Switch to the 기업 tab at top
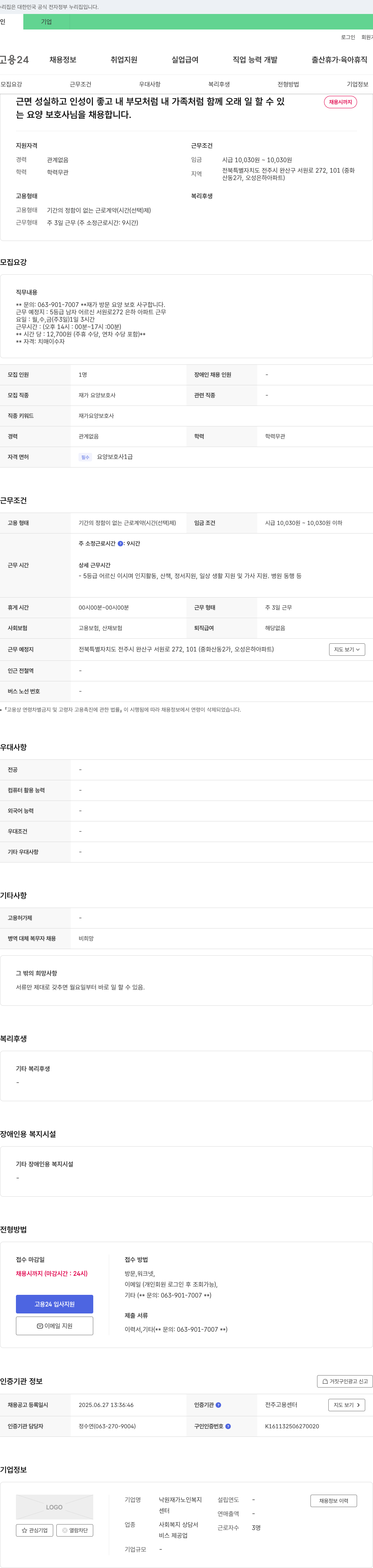 pyautogui.click(x=46, y=22)
